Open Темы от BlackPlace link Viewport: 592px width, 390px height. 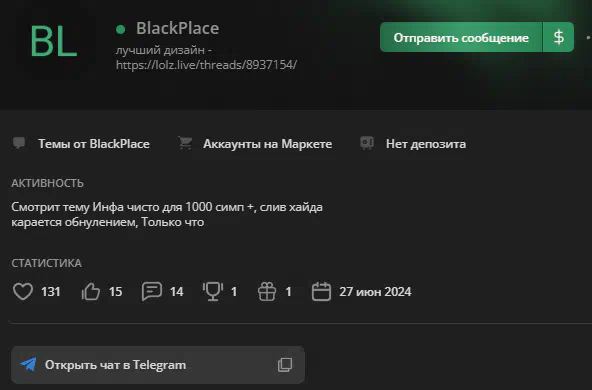pyautogui.click(x=94, y=144)
